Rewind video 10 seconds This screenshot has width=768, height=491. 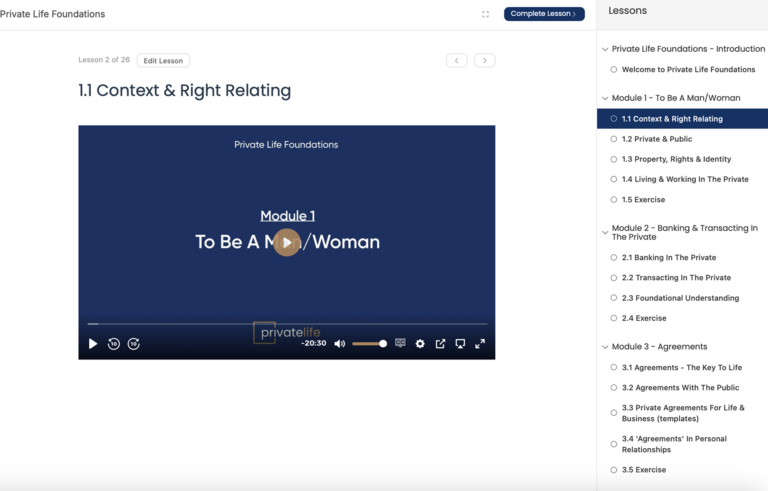[x=114, y=344]
